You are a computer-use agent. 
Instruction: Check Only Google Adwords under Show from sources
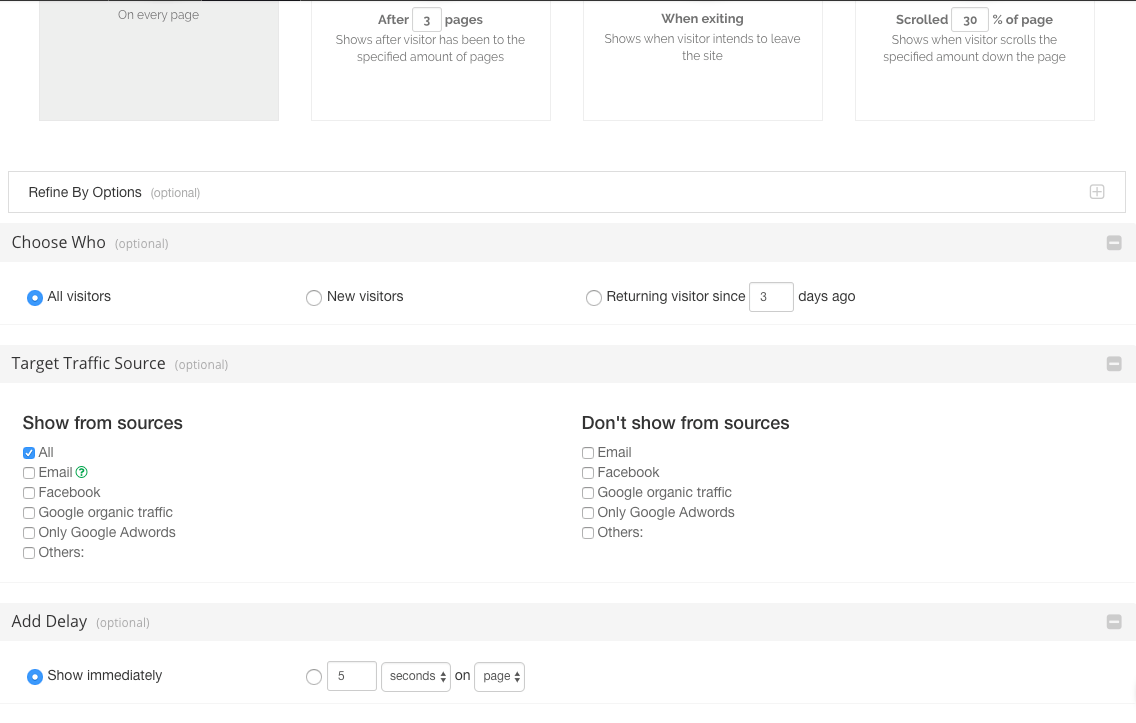point(29,533)
